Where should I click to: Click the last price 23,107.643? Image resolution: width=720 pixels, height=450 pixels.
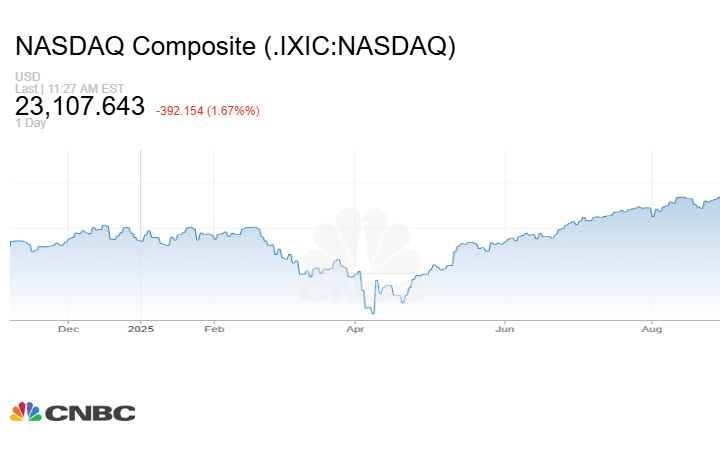tap(80, 107)
